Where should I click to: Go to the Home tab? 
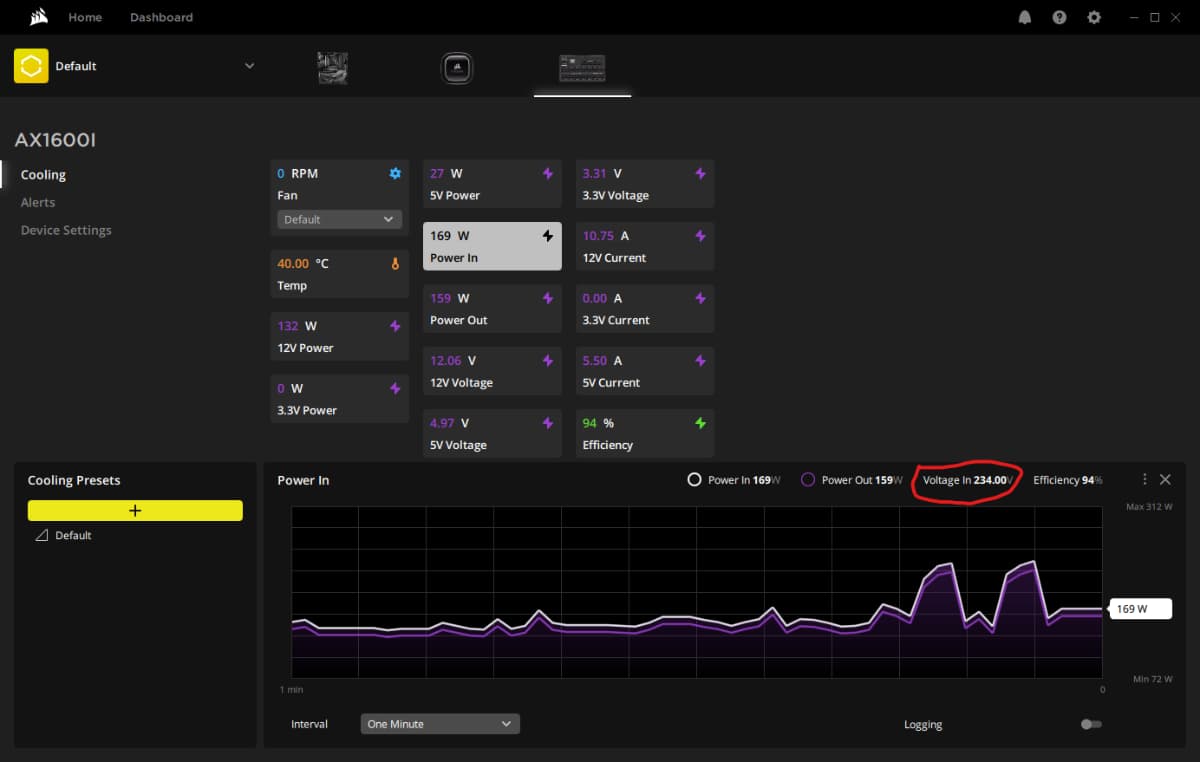(85, 17)
